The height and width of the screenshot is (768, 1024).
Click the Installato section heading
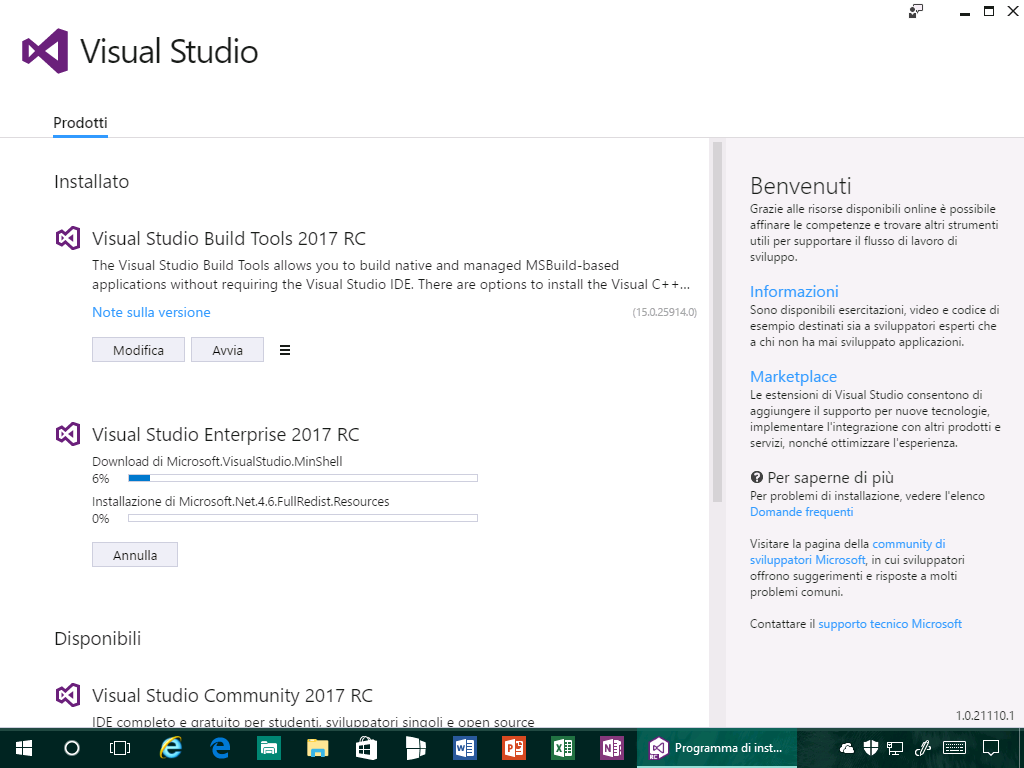(x=91, y=182)
